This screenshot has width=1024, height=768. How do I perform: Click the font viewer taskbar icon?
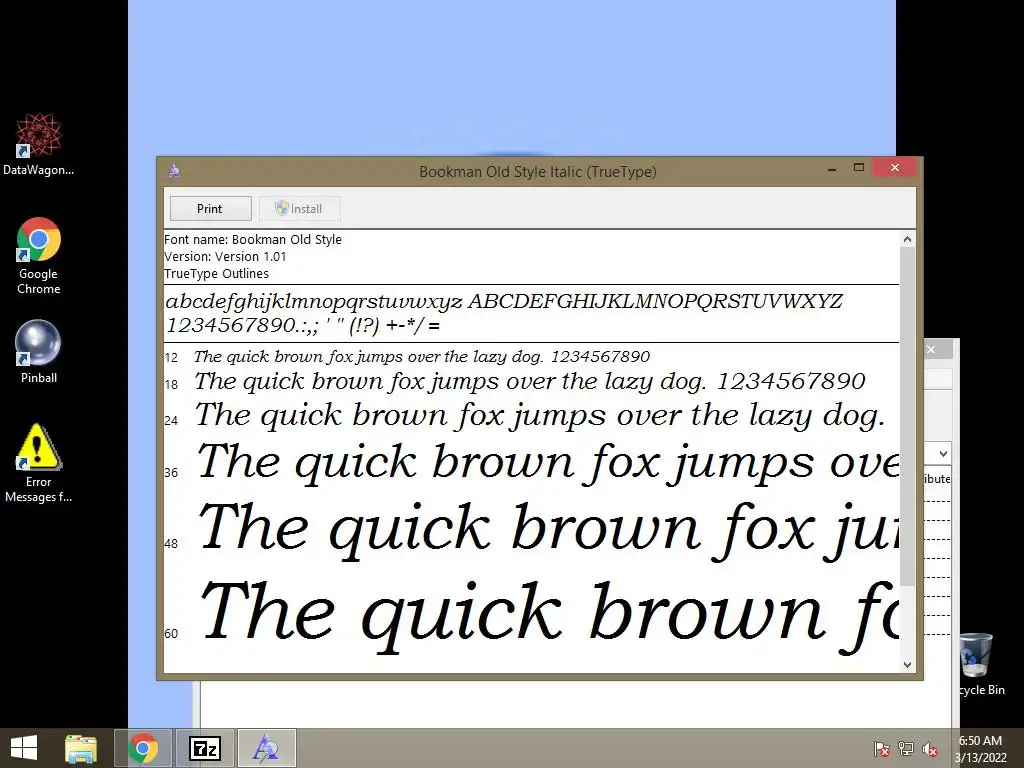point(266,748)
